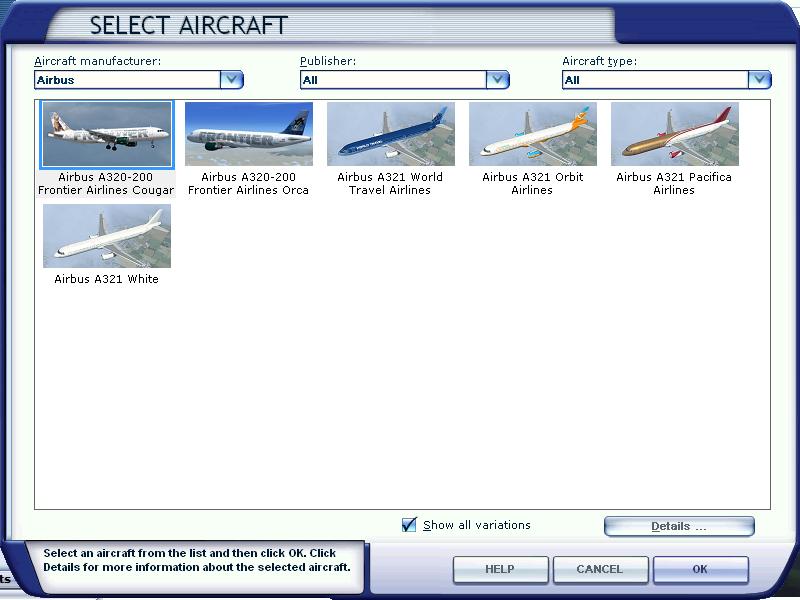Image resolution: width=800 pixels, height=600 pixels.
Task: Click the 'Airbus A321 White' caption text
Action: pyautogui.click(x=107, y=280)
